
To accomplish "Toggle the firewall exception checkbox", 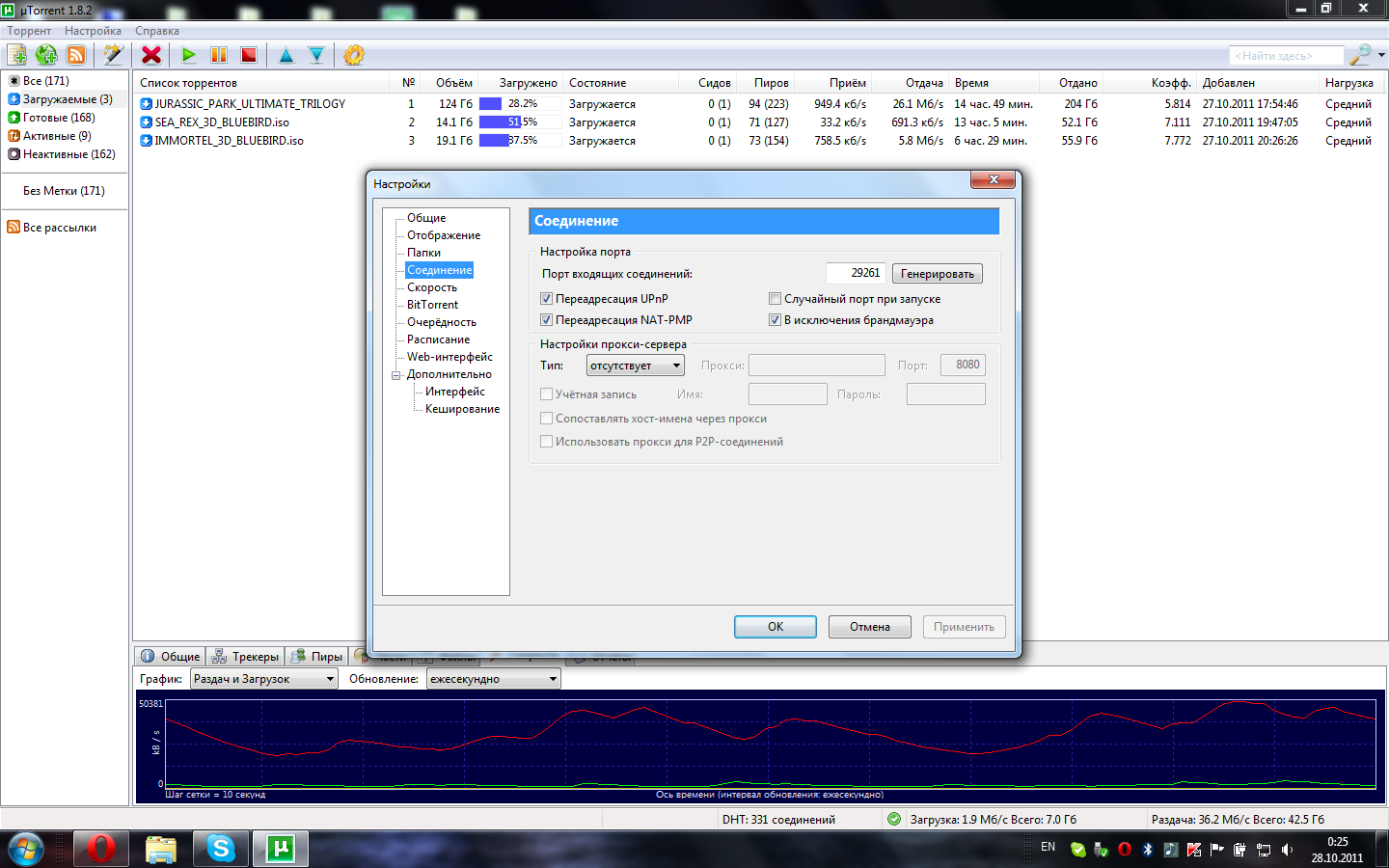I will [775, 320].
